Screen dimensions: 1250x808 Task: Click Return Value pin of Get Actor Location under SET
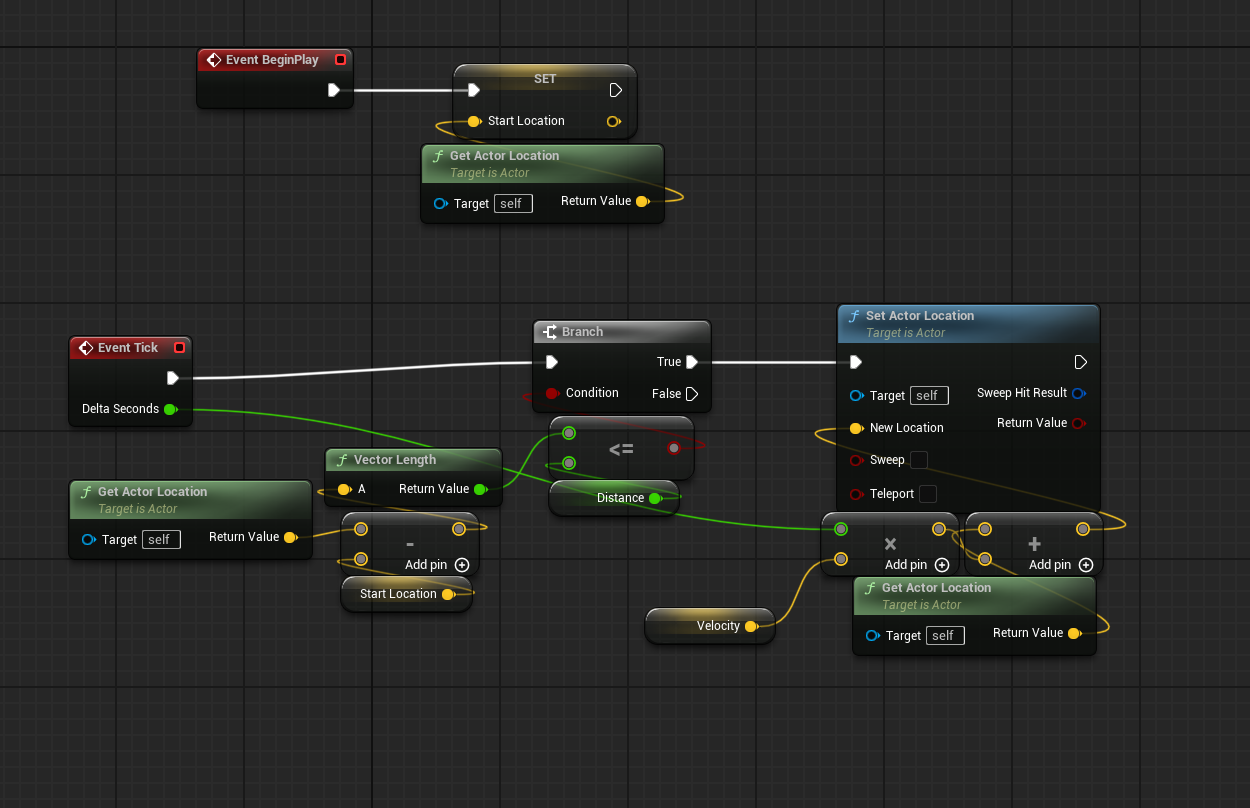tap(642, 201)
